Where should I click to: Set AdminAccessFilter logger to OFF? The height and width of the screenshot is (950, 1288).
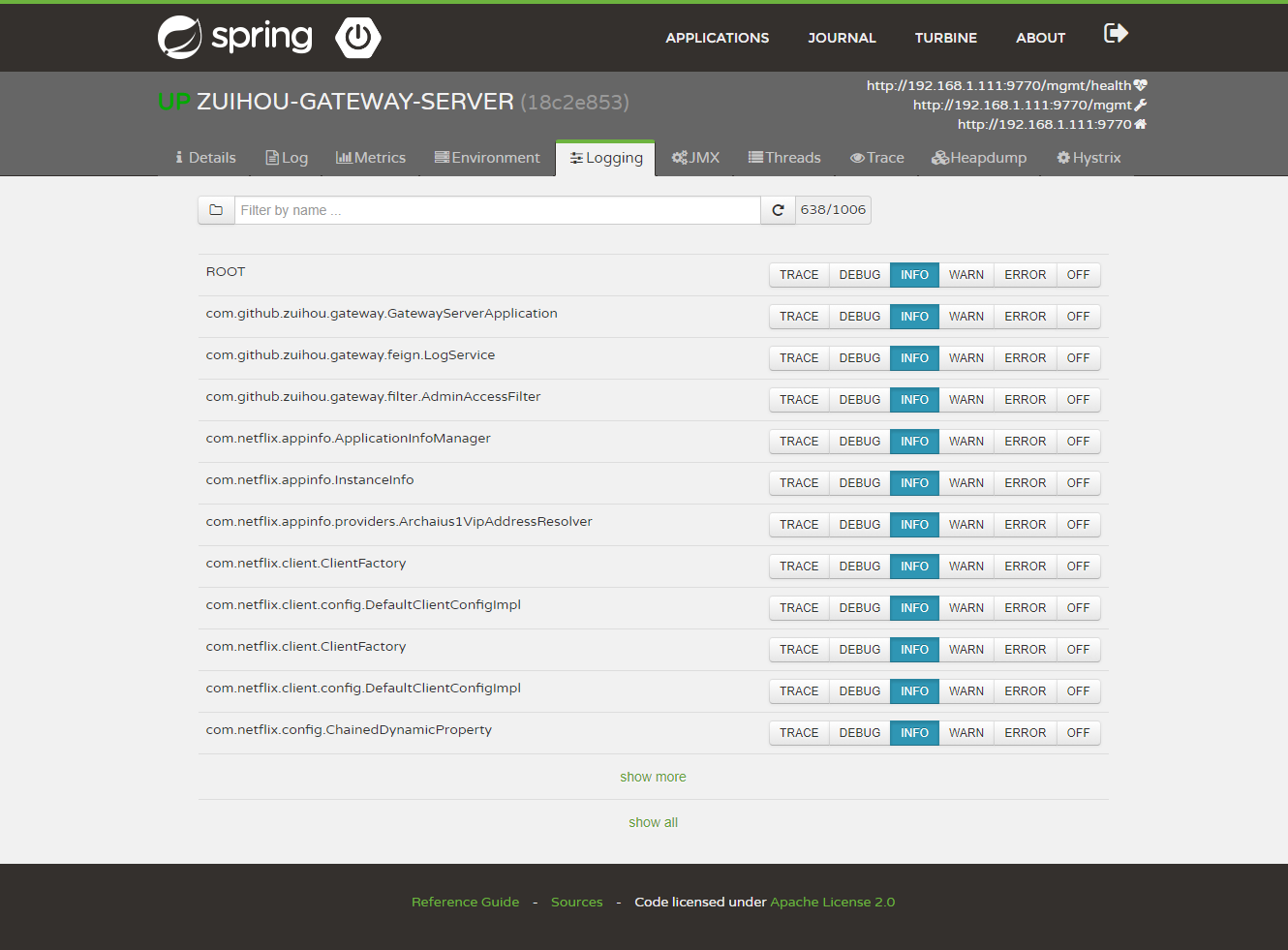[x=1078, y=400]
